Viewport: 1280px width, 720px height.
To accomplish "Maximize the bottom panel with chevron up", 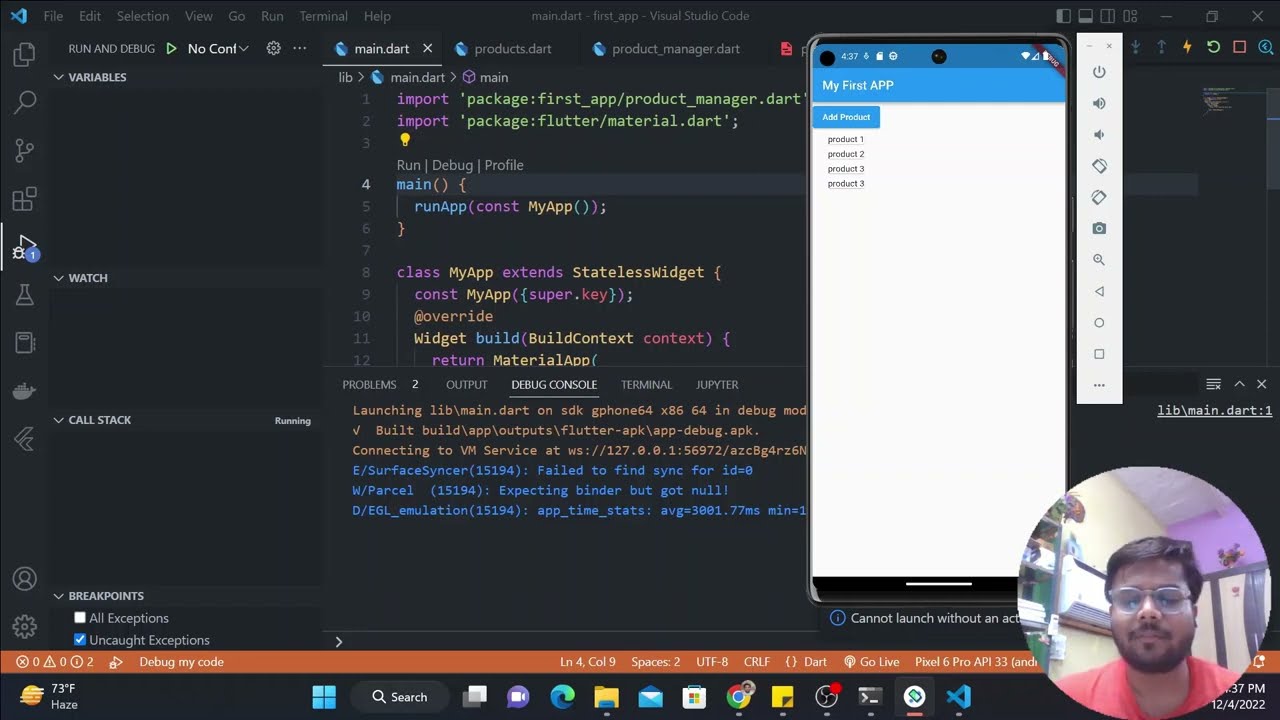I will click(x=1239, y=384).
